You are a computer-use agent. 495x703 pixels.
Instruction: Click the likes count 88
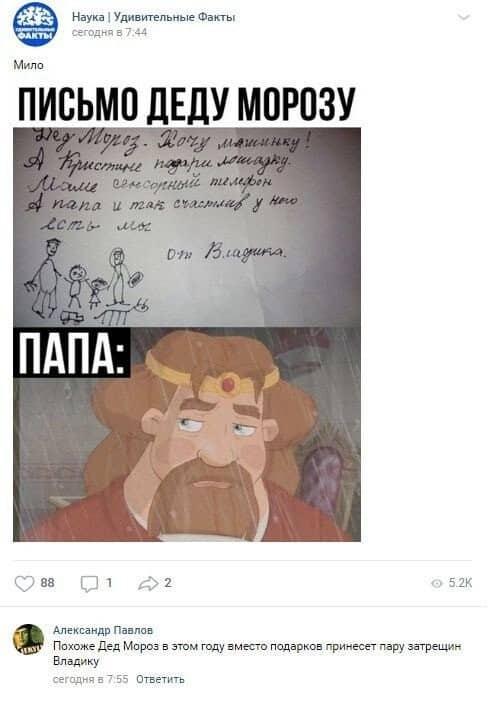(x=48, y=583)
